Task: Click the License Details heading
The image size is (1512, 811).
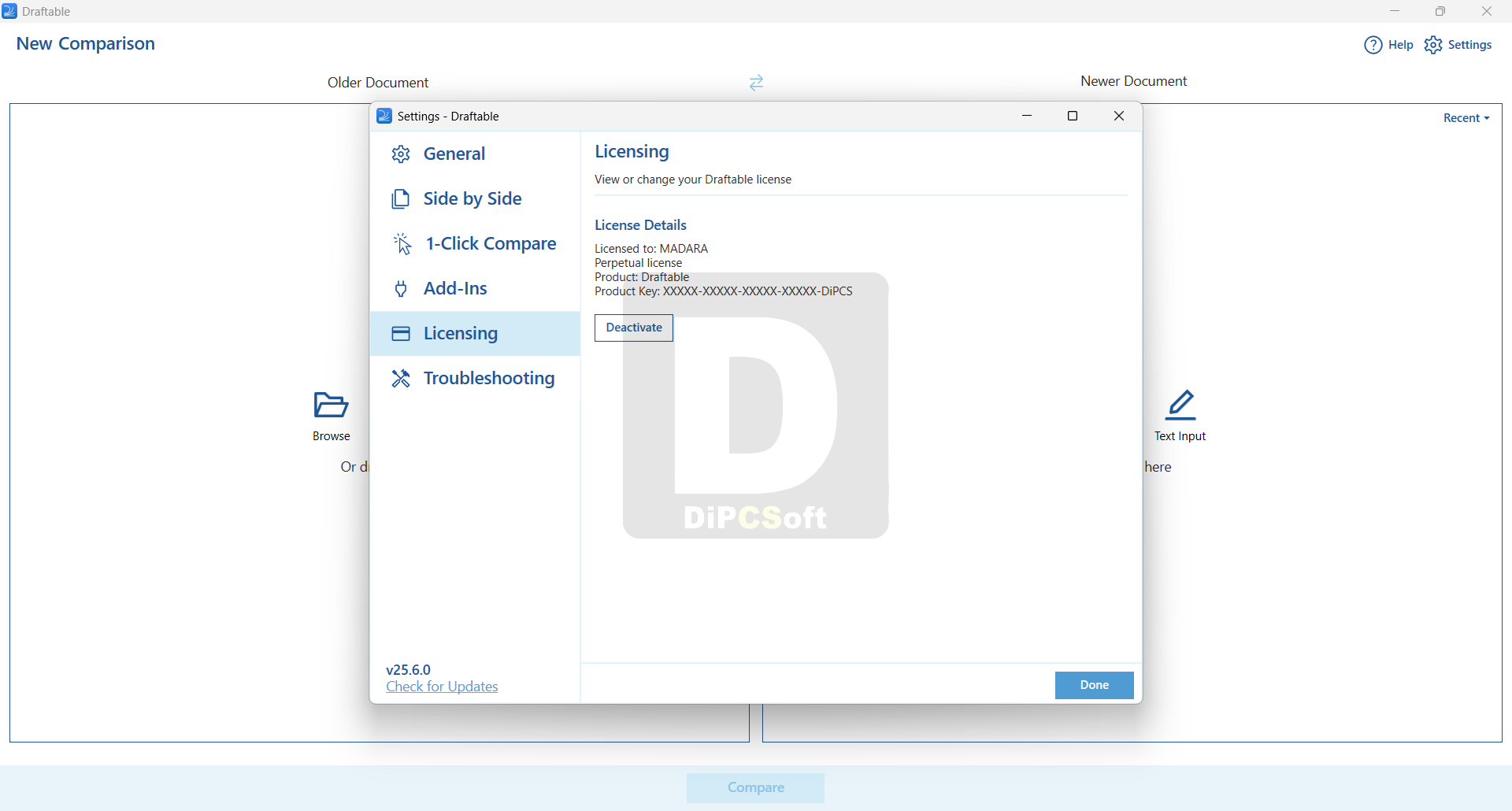Action: point(640,225)
